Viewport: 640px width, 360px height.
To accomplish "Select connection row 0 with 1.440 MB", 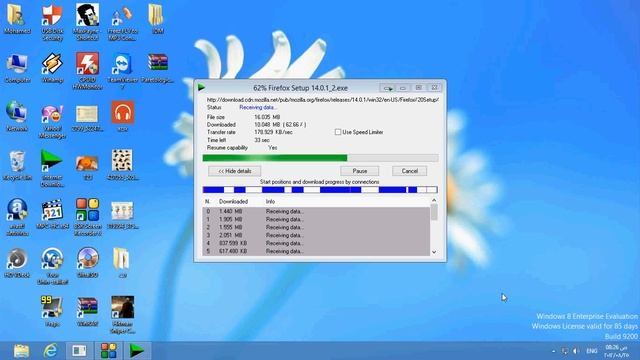I will point(316,211).
